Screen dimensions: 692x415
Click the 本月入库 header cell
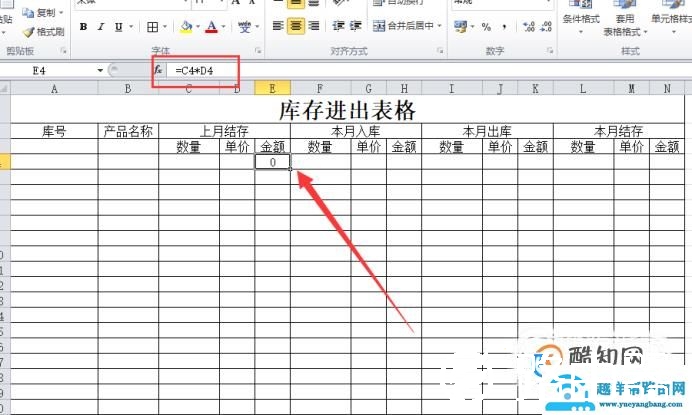356,131
